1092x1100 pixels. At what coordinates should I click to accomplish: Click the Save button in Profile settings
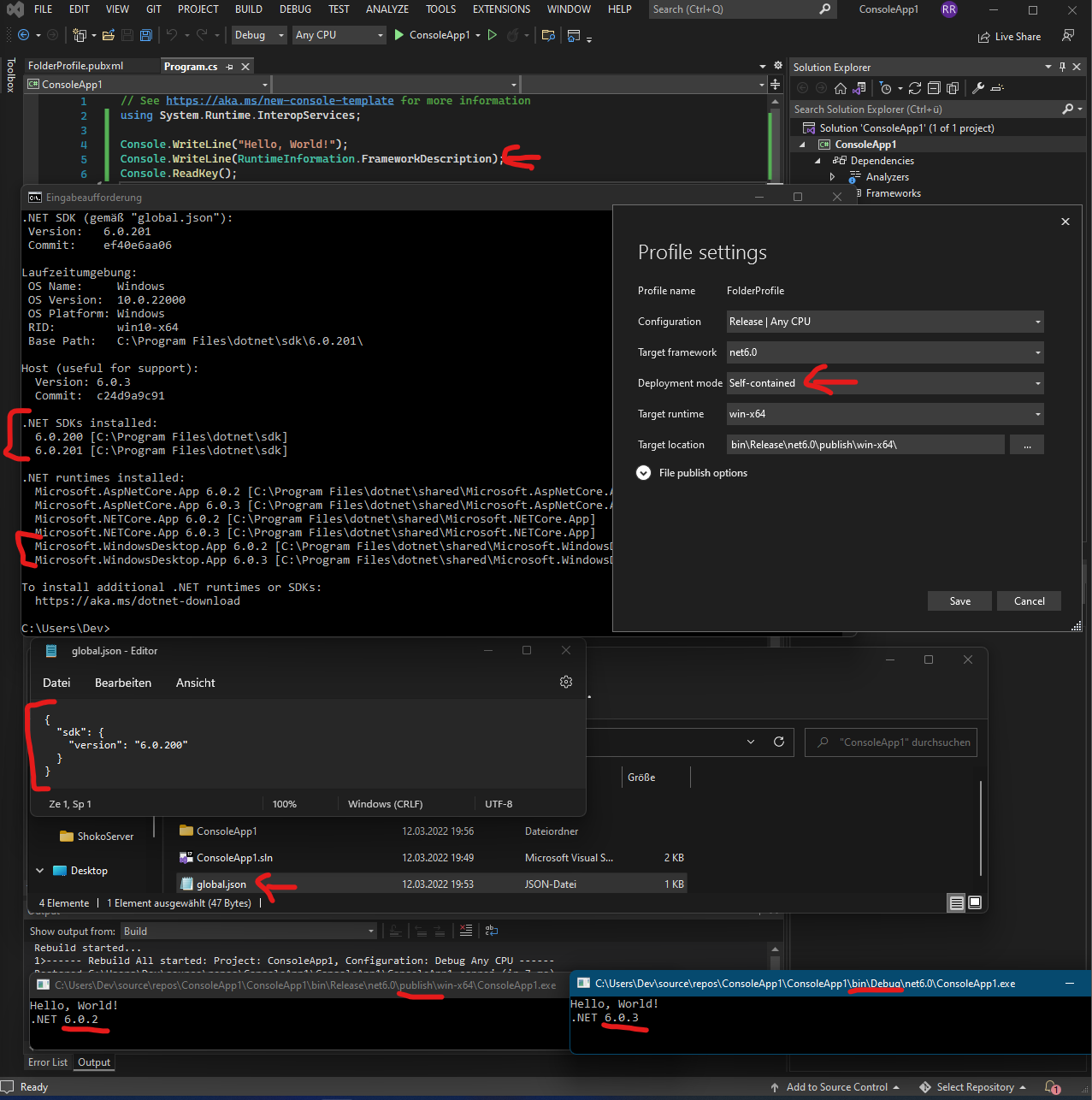[x=959, y=600]
